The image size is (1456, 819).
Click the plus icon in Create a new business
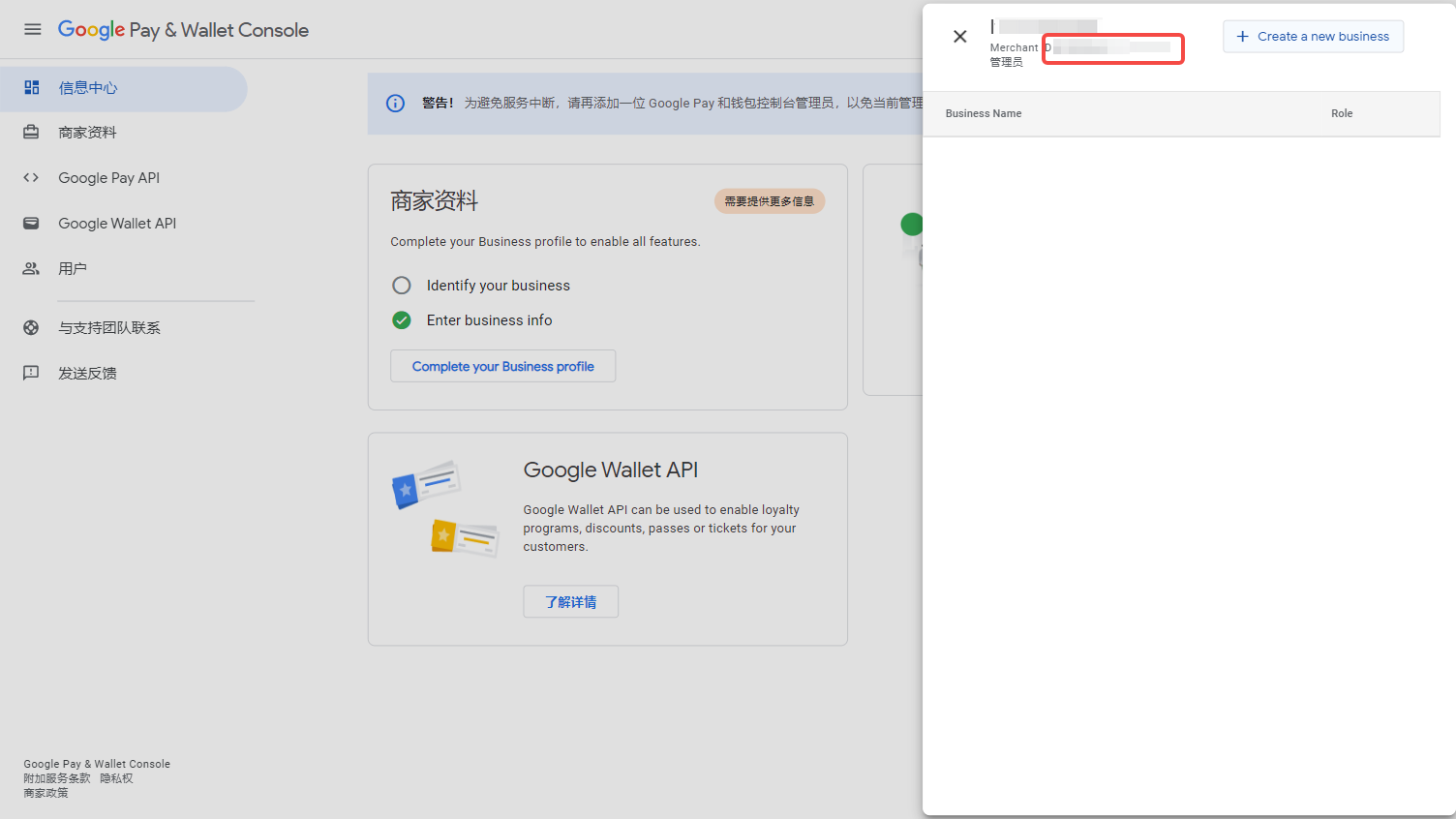pos(1243,37)
